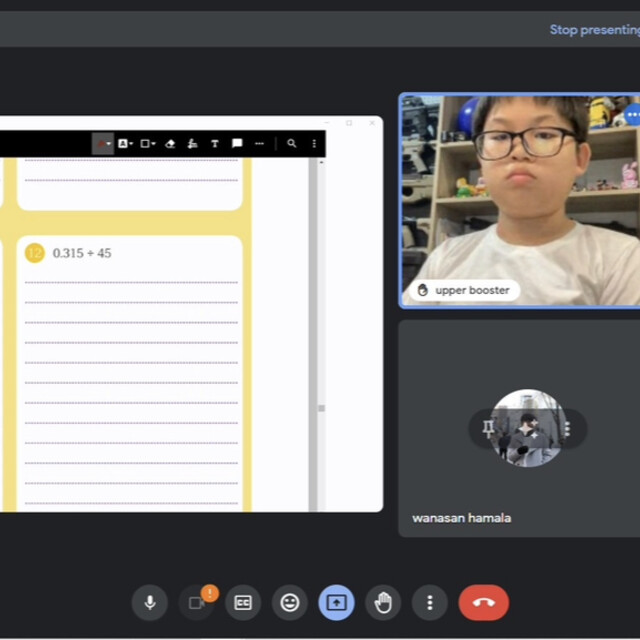Click the yellow number 12 badge
Image resolution: width=640 pixels, height=640 pixels.
35,253
